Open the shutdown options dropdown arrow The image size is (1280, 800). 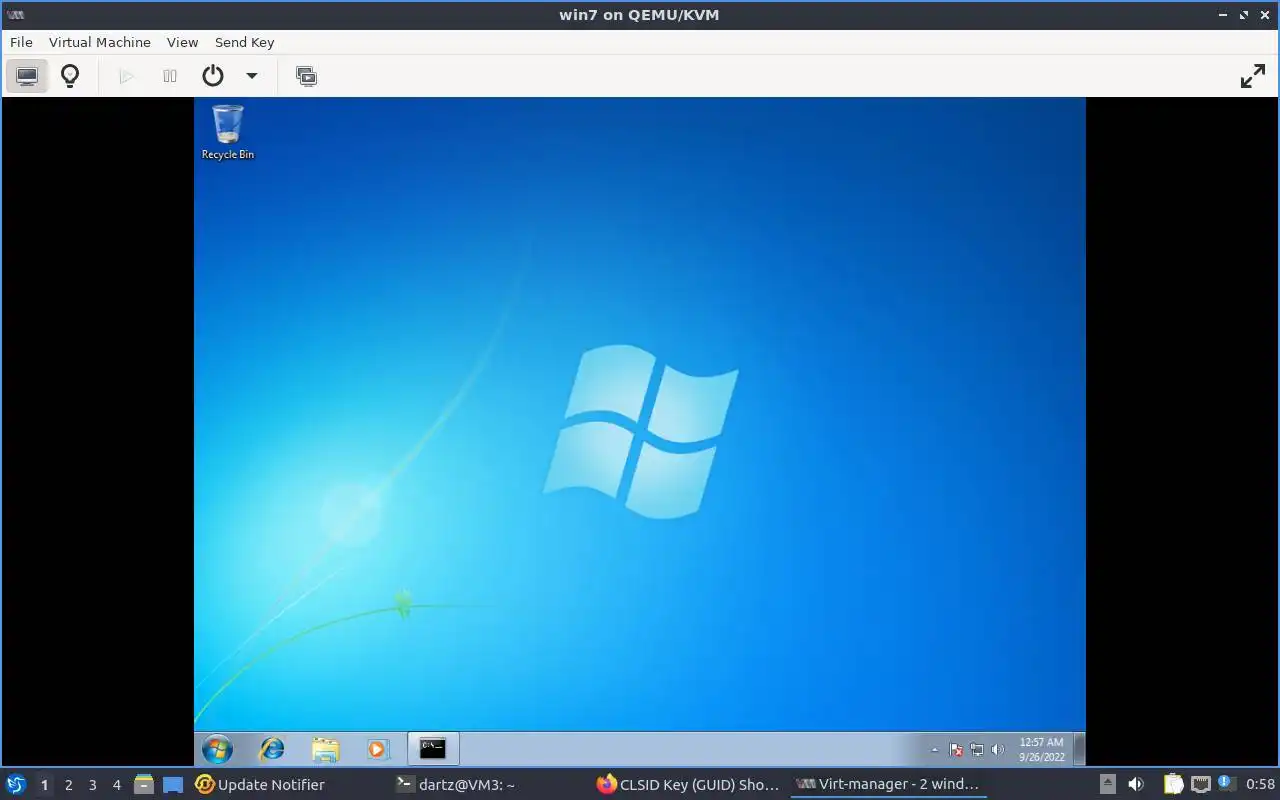252,76
